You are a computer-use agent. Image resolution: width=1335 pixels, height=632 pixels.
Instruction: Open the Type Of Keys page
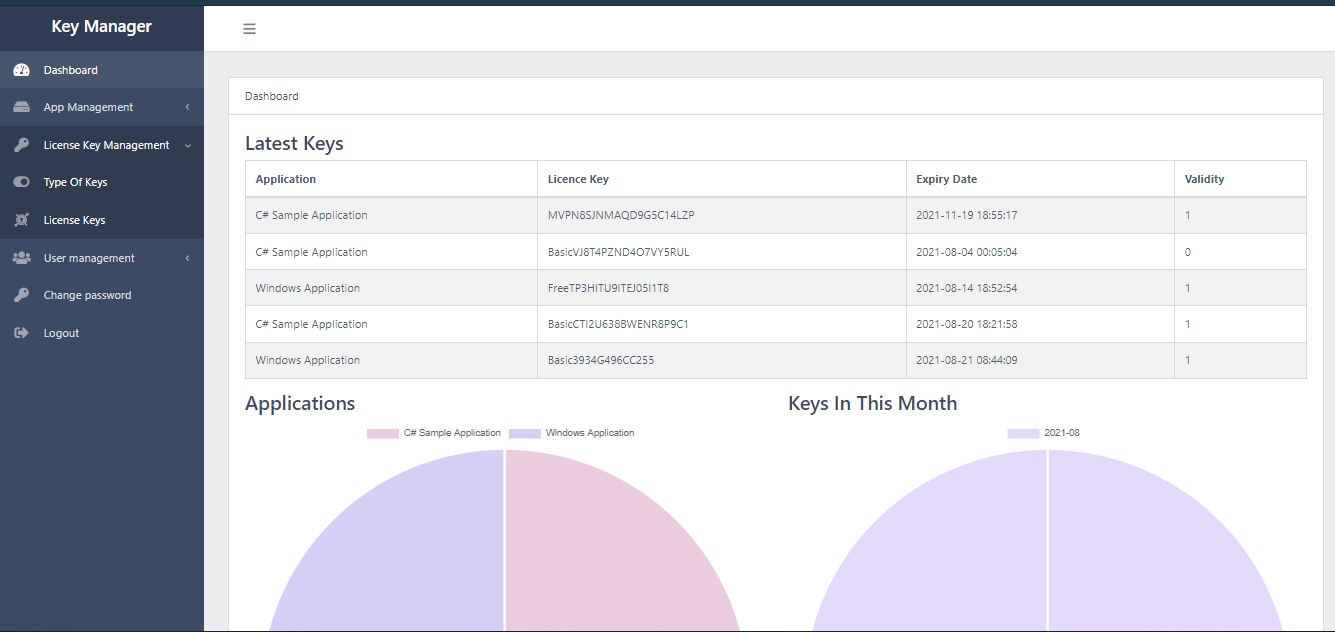point(75,182)
